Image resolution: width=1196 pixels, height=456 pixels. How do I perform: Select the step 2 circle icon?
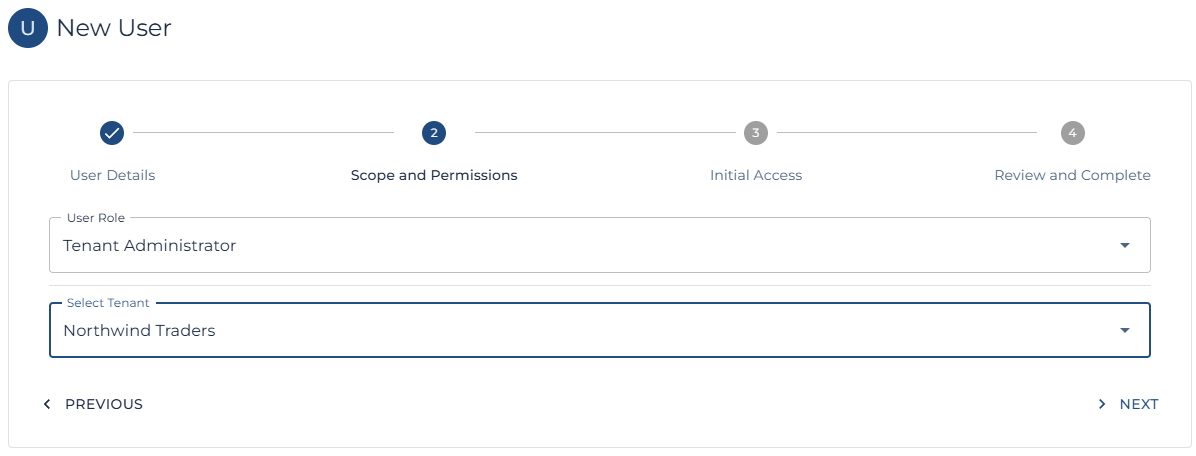click(434, 133)
